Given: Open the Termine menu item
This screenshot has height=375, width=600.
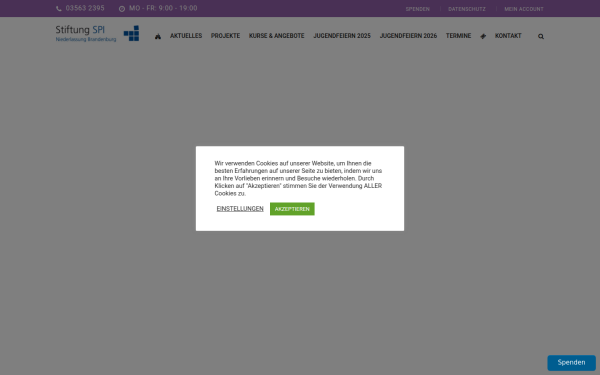Looking at the screenshot, I should (x=458, y=36).
